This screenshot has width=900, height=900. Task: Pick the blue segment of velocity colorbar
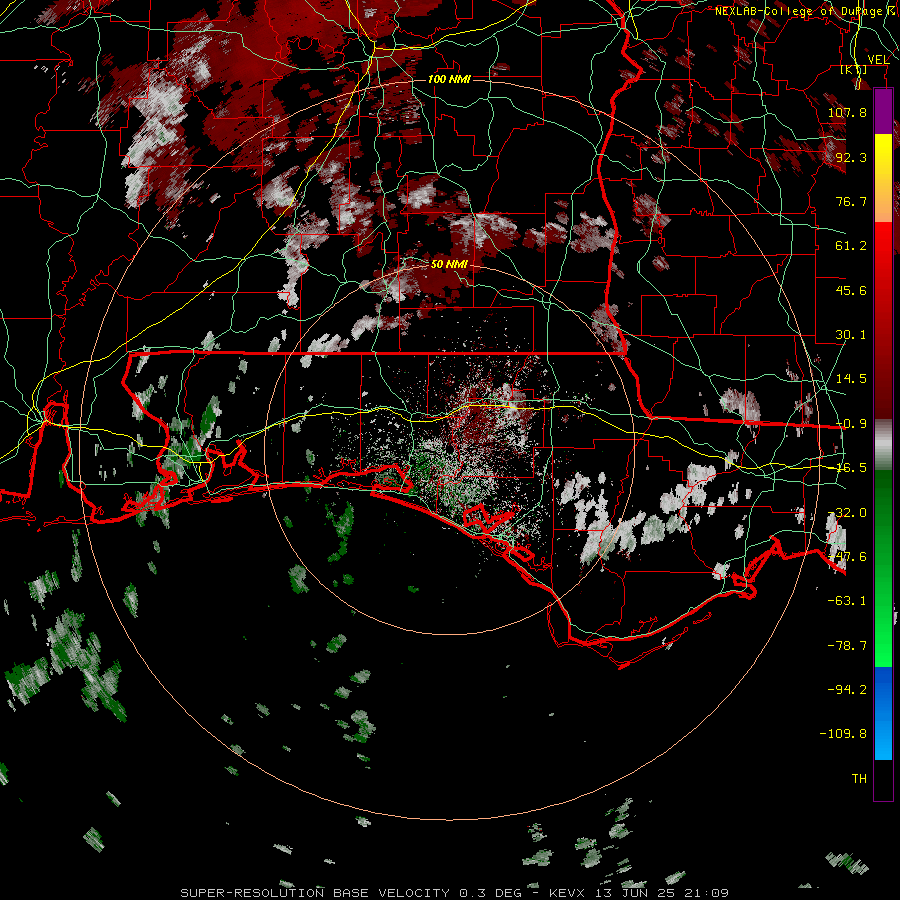[x=883, y=713]
